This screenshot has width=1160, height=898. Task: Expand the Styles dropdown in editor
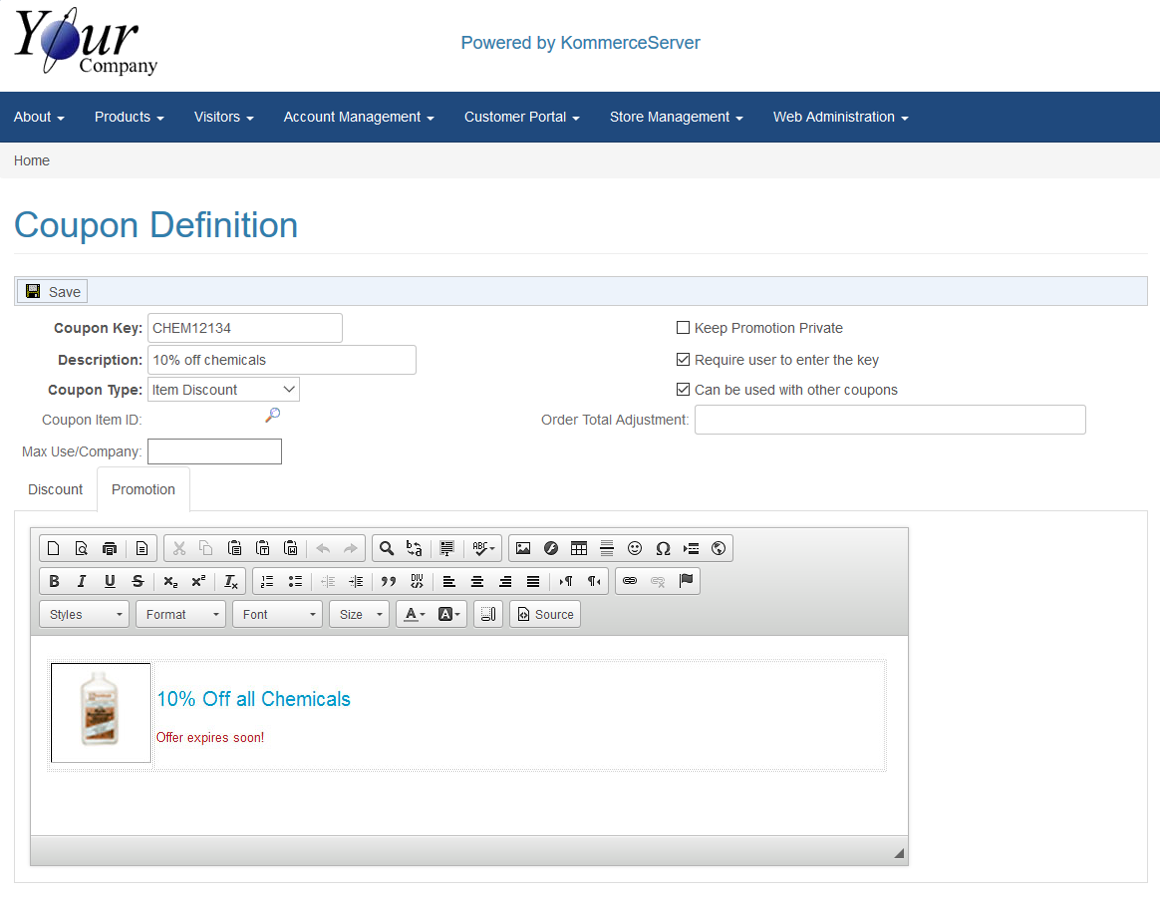pos(85,614)
